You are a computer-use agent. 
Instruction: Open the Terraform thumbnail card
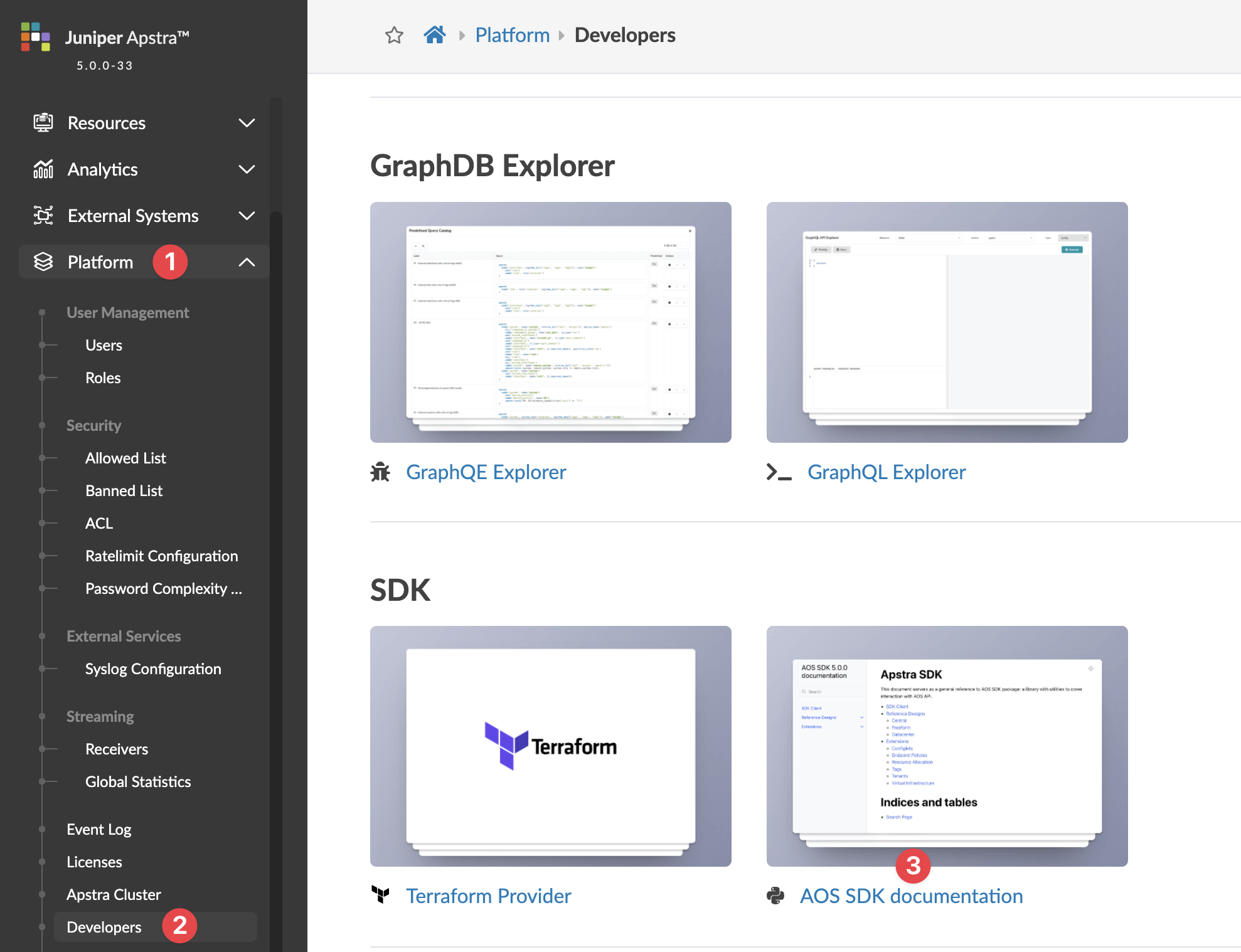[x=550, y=746]
